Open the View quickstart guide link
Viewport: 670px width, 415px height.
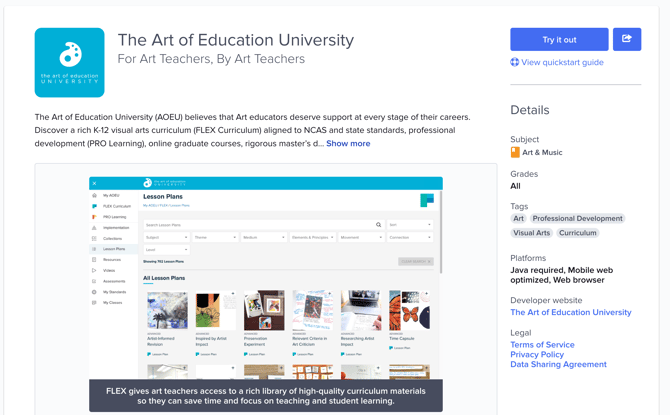pyautogui.click(x=562, y=62)
